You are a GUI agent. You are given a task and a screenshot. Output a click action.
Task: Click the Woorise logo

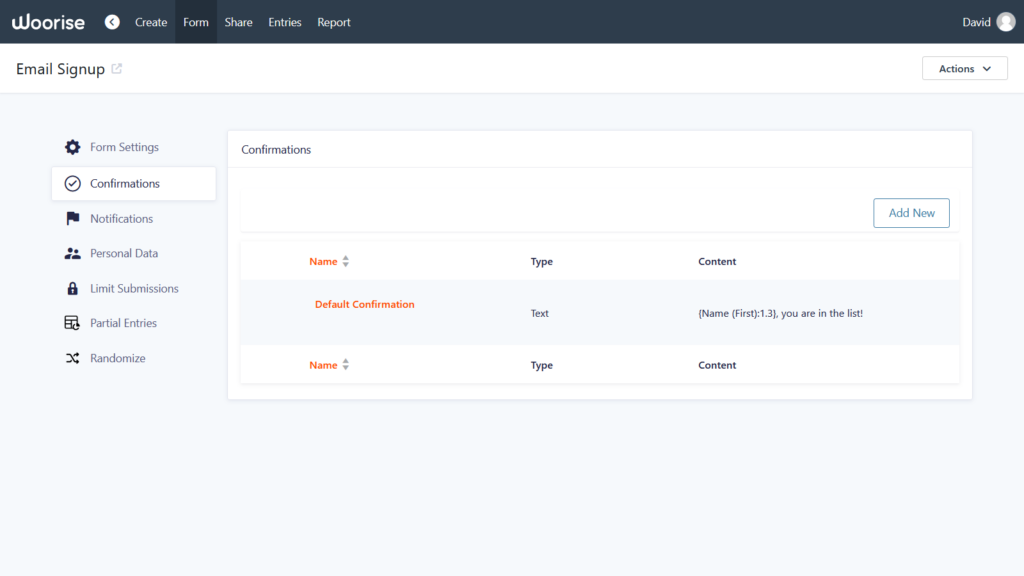pos(48,22)
